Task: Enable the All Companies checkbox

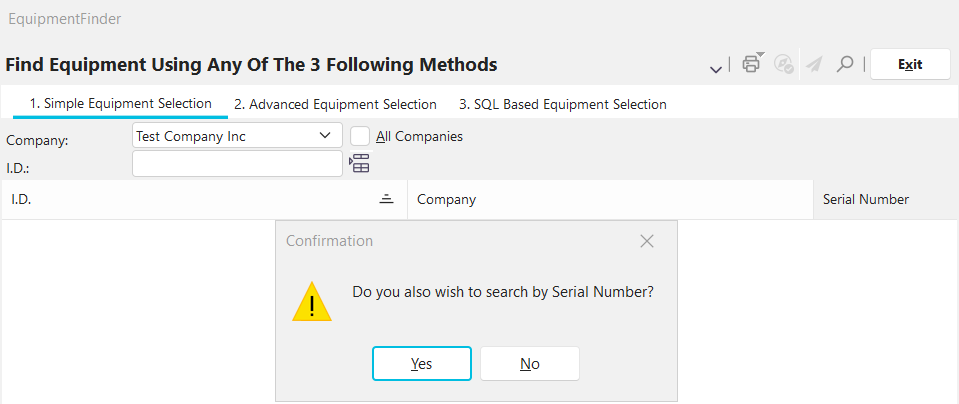Action: pyautogui.click(x=361, y=136)
